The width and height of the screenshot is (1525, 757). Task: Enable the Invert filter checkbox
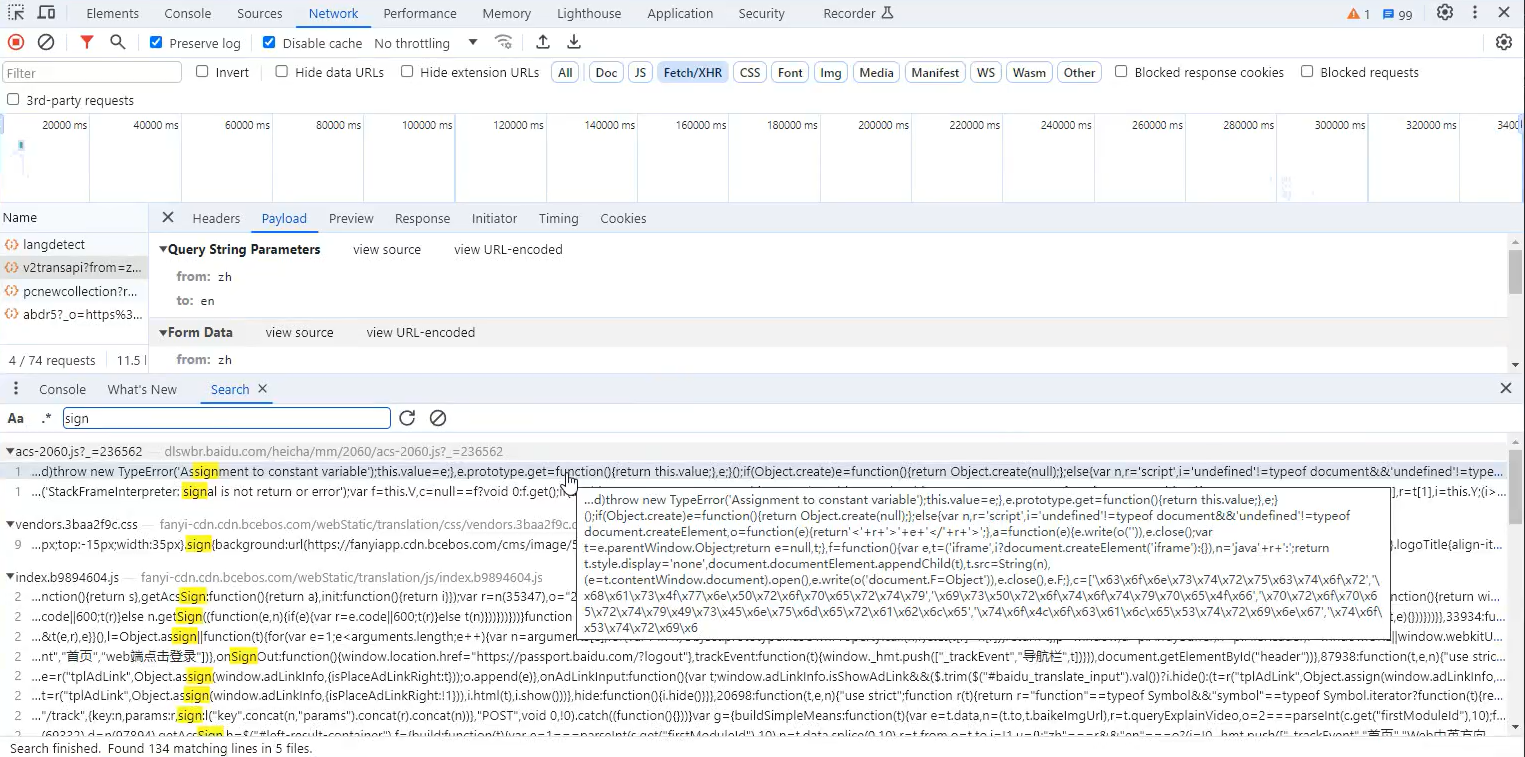[x=202, y=72]
